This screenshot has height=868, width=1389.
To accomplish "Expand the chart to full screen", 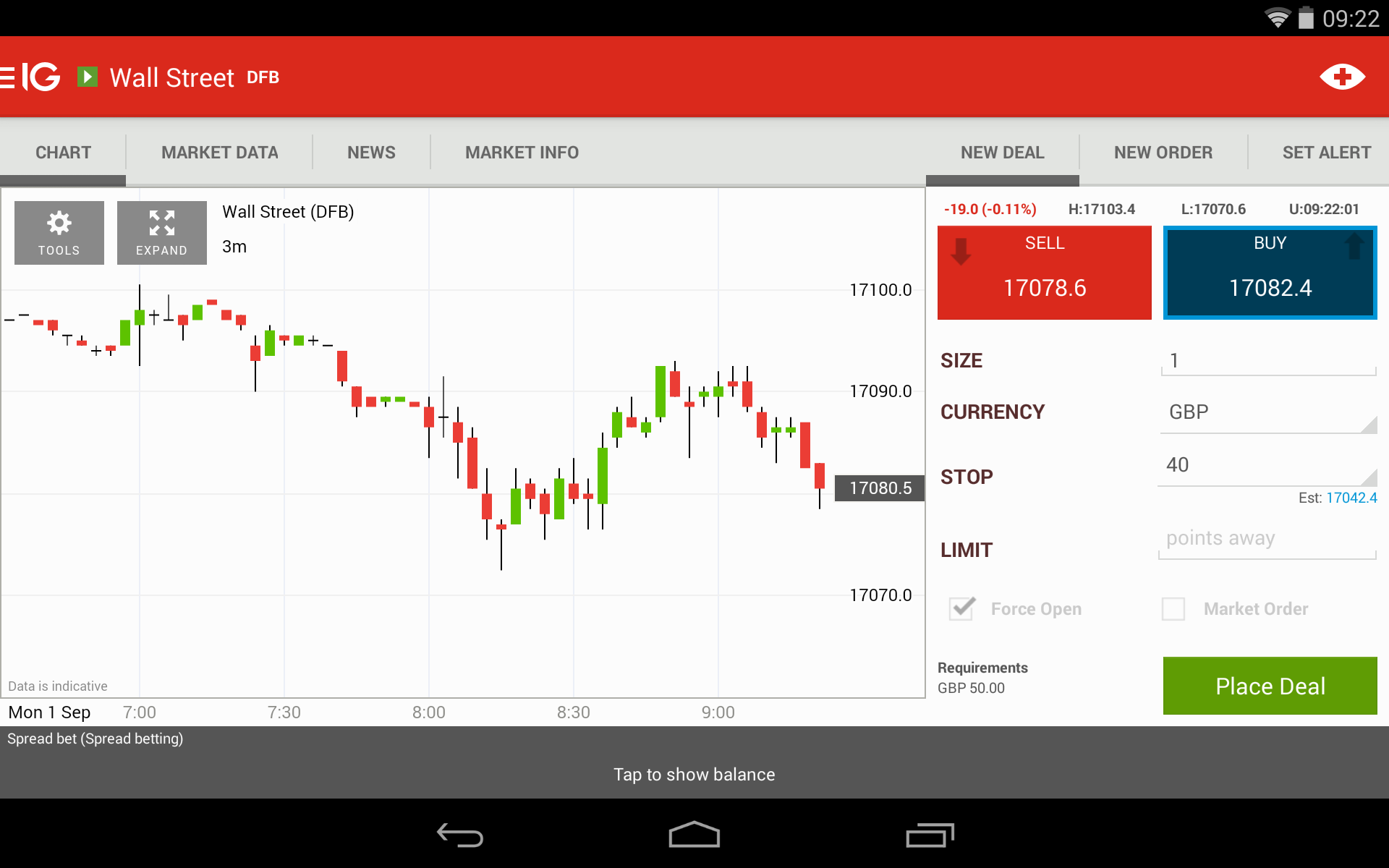I will click(x=161, y=232).
